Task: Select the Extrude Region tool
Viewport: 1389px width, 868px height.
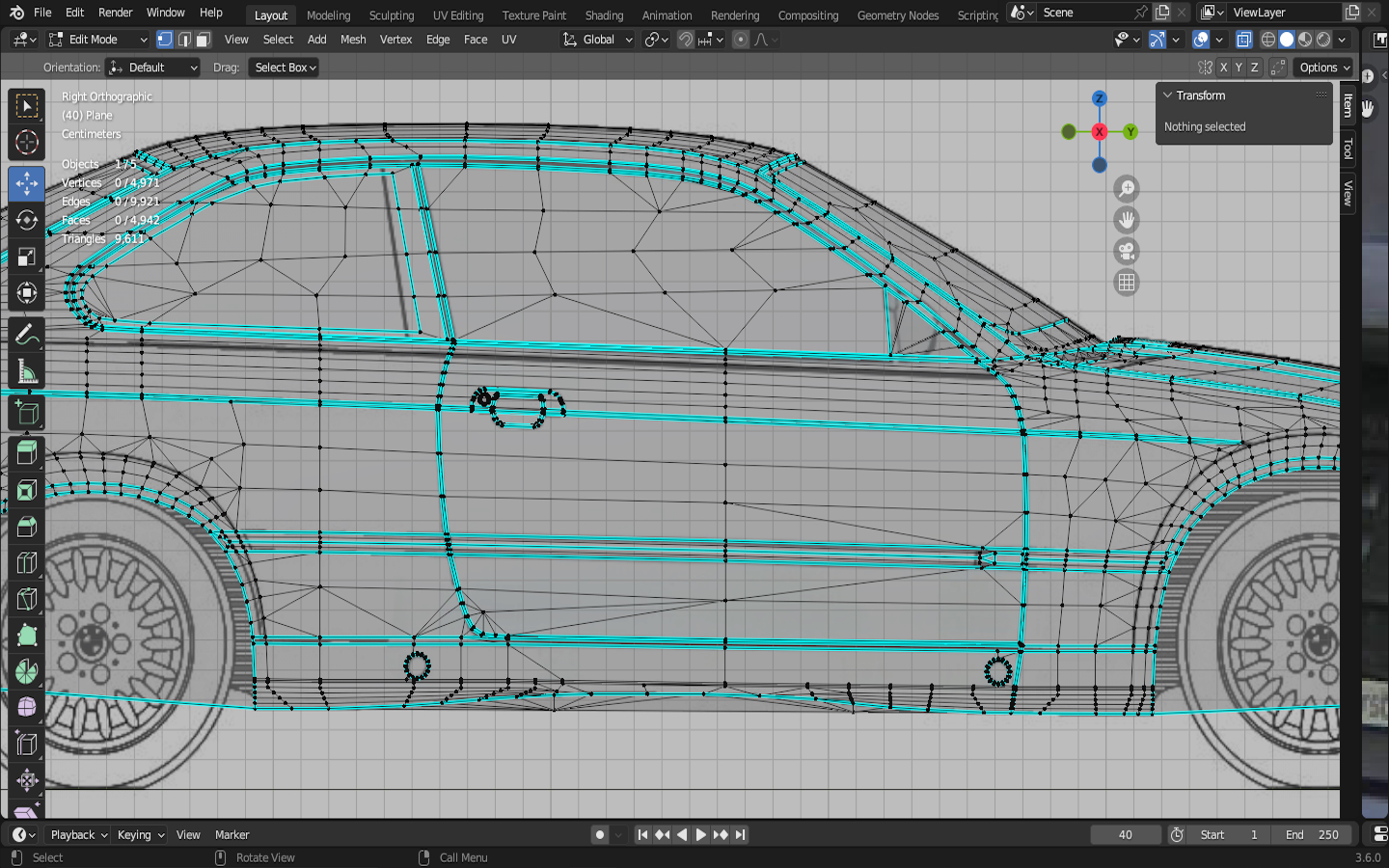Action: pyautogui.click(x=26, y=451)
